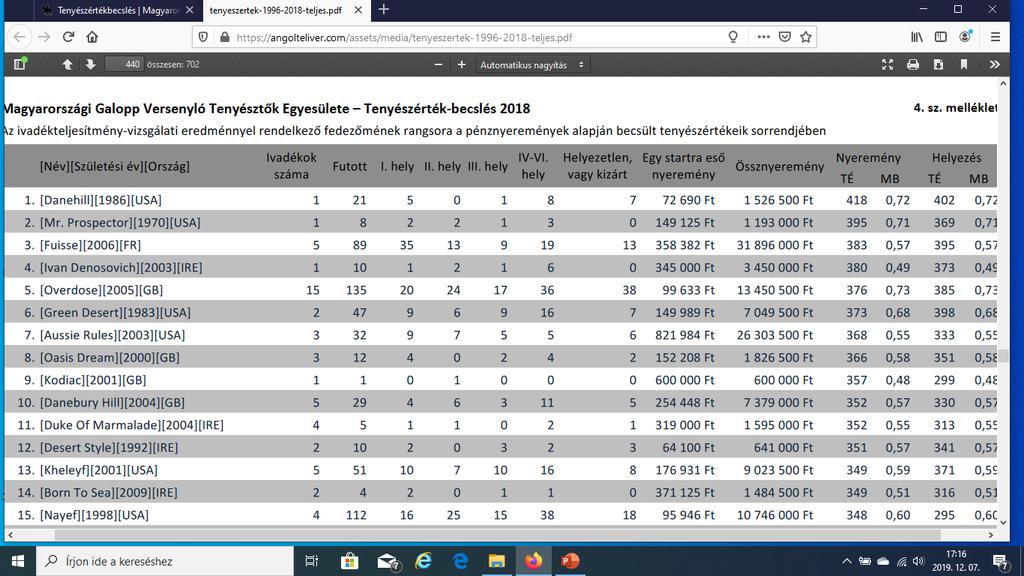Open File Explorer from taskbar

(x=497, y=561)
